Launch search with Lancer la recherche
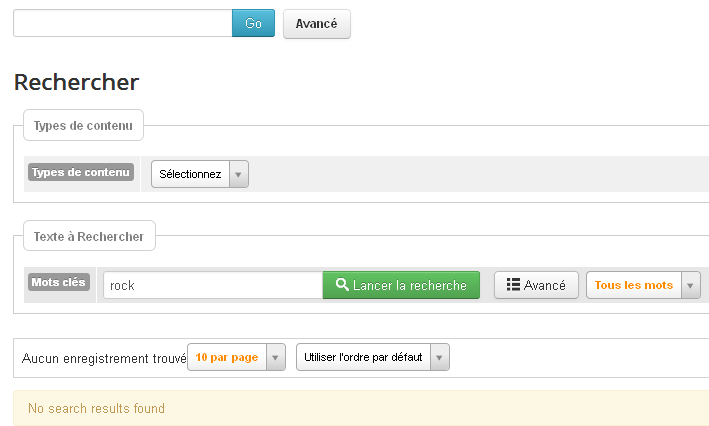This screenshot has height=426, width=709. [x=401, y=285]
